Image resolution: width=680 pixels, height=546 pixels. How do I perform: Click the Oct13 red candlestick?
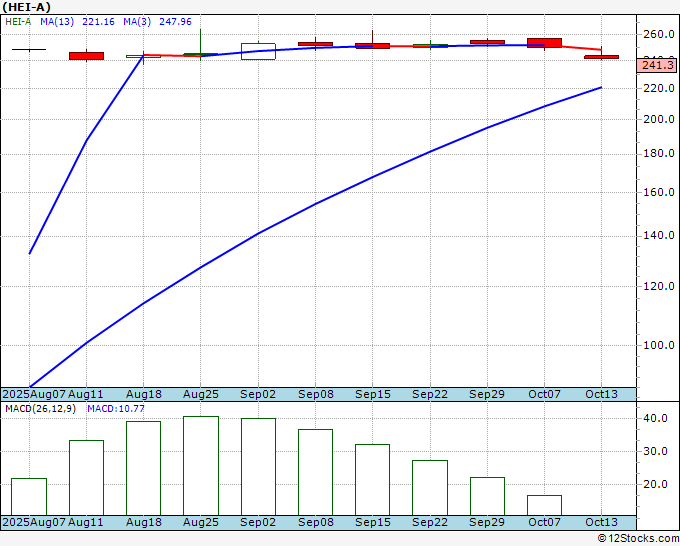click(x=601, y=57)
